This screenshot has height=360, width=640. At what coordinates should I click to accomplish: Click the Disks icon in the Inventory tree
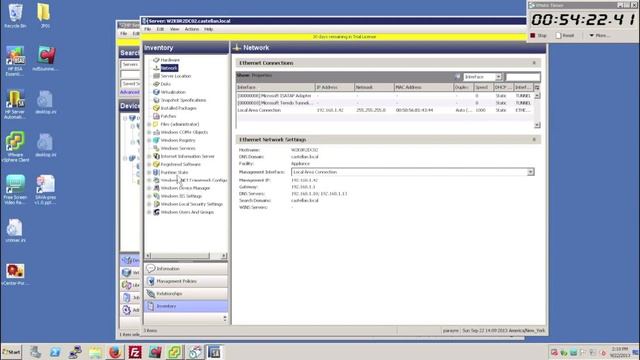click(156, 84)
